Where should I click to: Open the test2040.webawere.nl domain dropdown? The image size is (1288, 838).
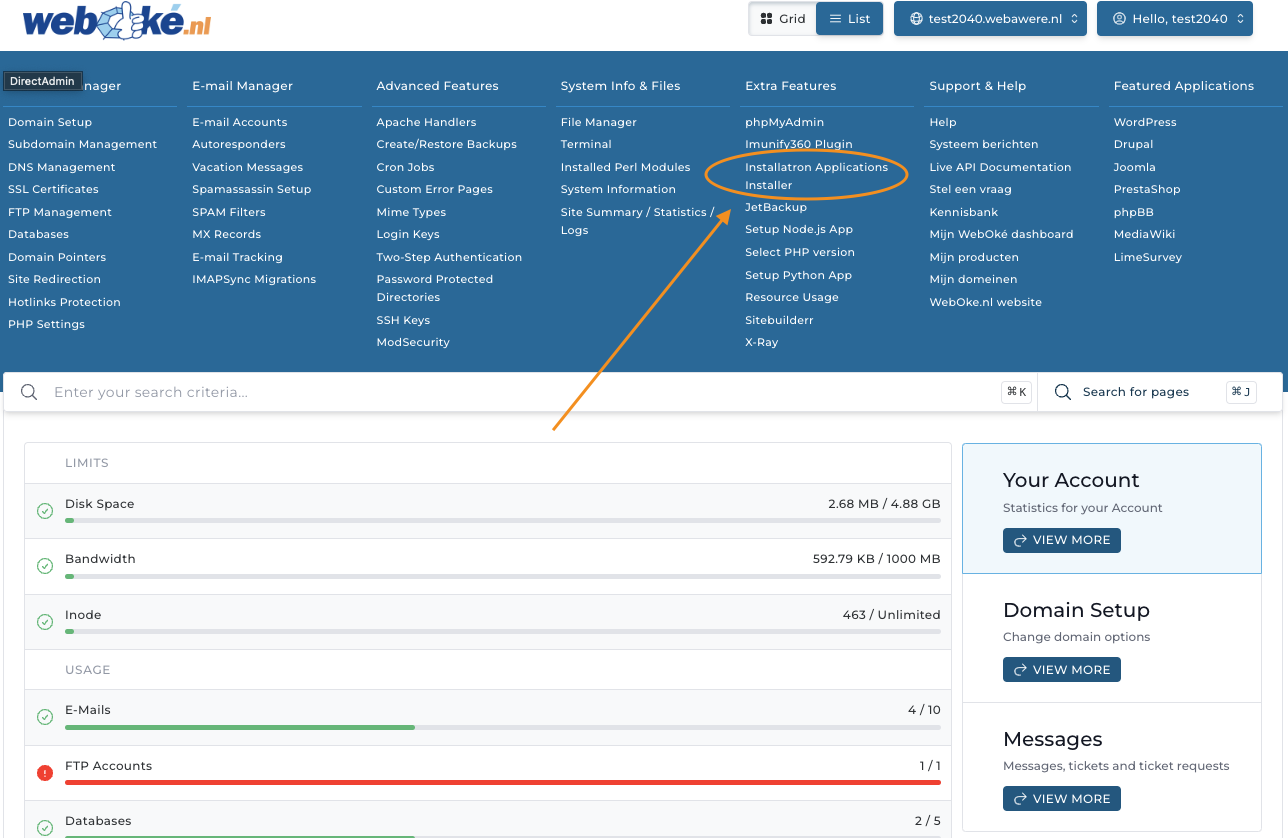(990, 19)
